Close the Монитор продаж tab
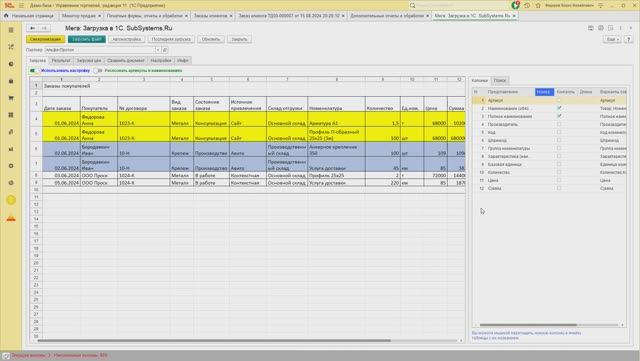 click(99, 16)
